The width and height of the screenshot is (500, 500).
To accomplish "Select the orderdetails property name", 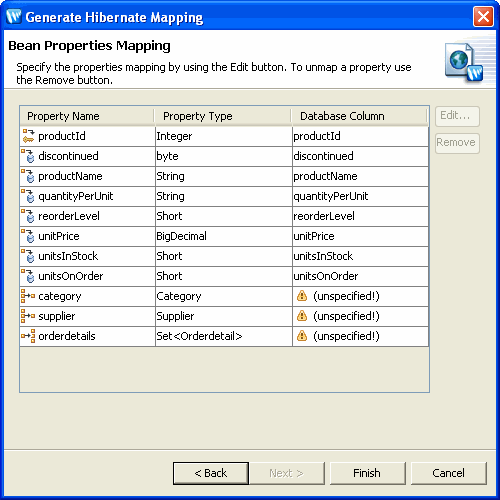I will pos(67,336).
